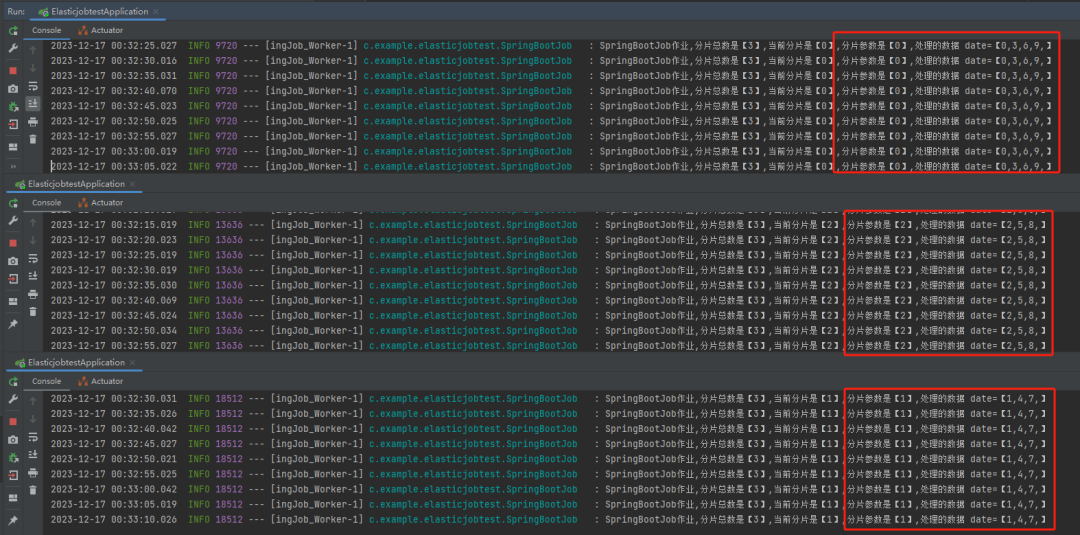This screenshot has width=1080, height=535.
Task: Open Actuator tab in PID 9720 panel
Action: 100,30
